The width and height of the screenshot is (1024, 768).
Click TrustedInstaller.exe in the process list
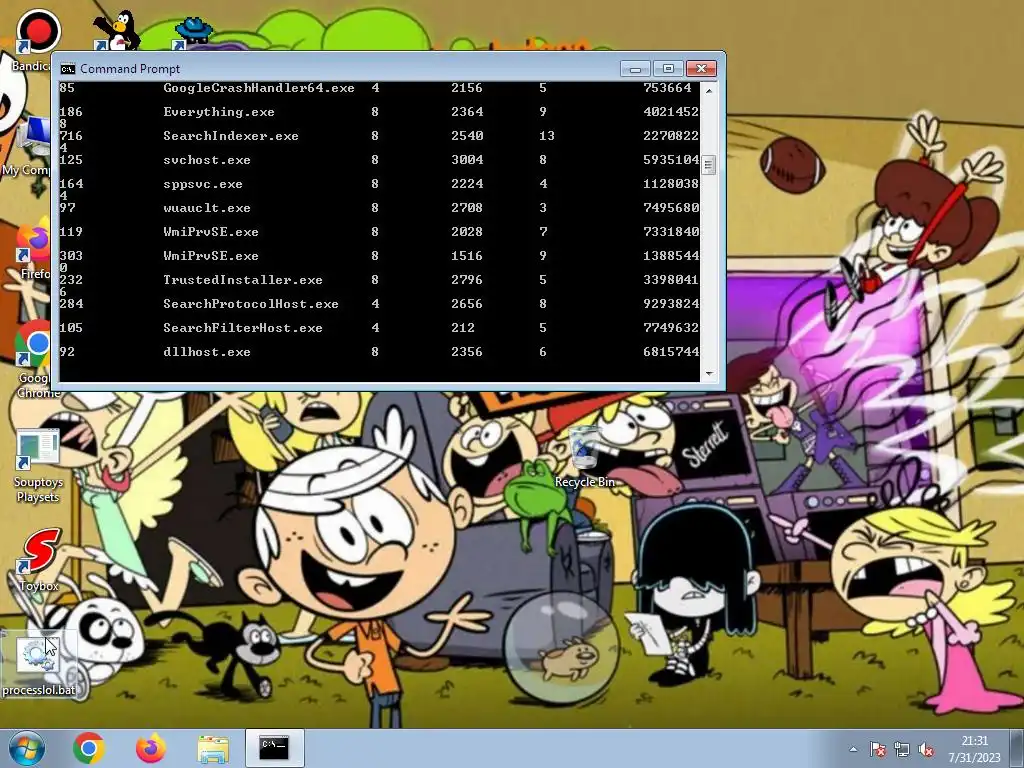243,280
